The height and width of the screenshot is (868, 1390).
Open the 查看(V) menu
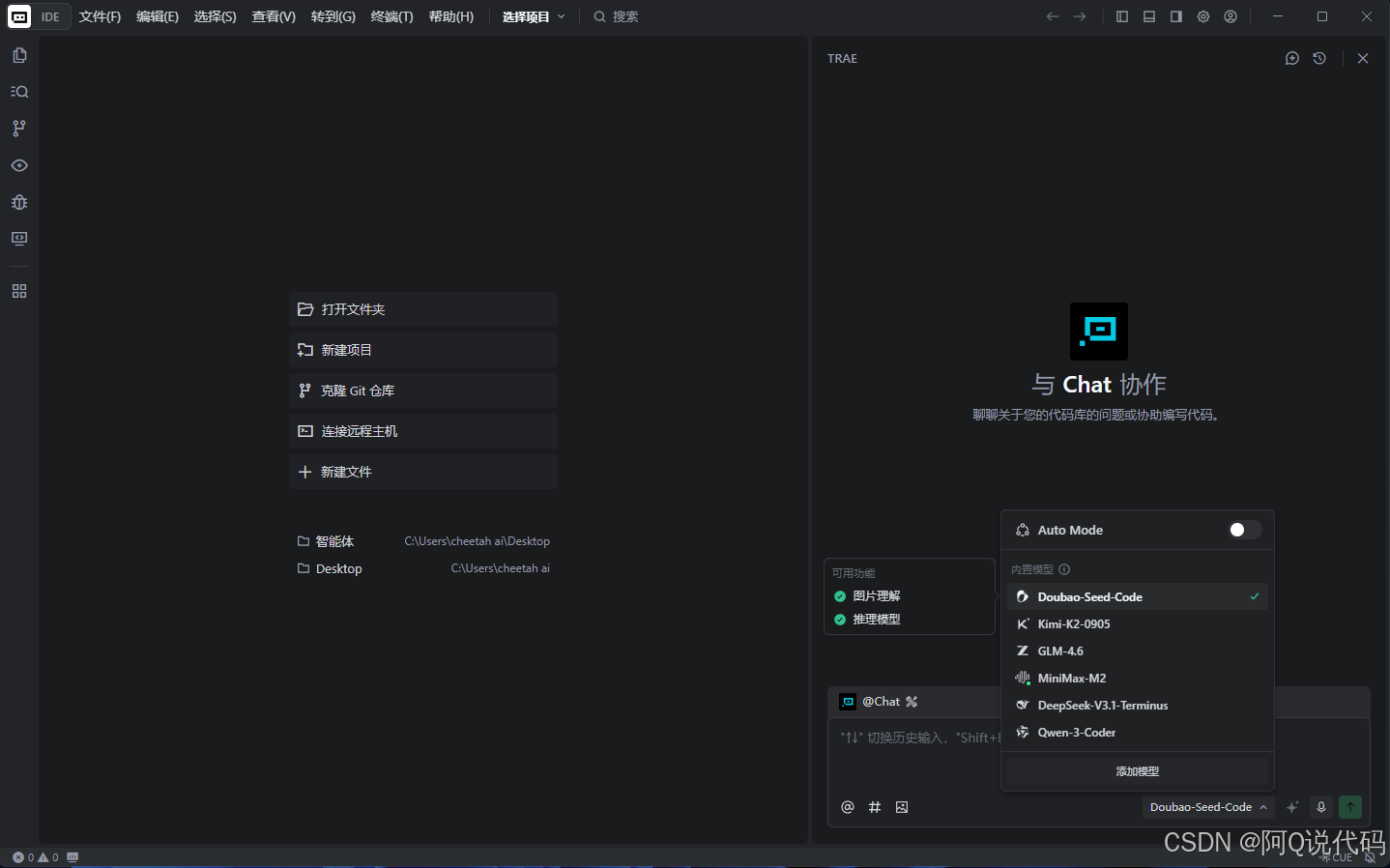(x=274, y=16)
